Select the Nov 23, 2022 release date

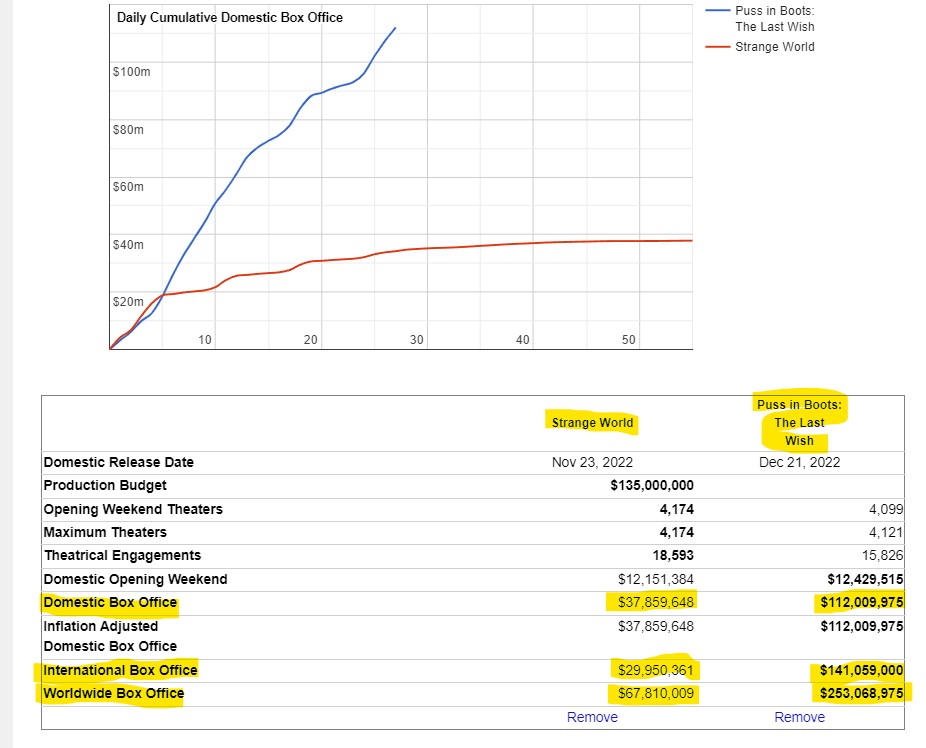(592, 462)
